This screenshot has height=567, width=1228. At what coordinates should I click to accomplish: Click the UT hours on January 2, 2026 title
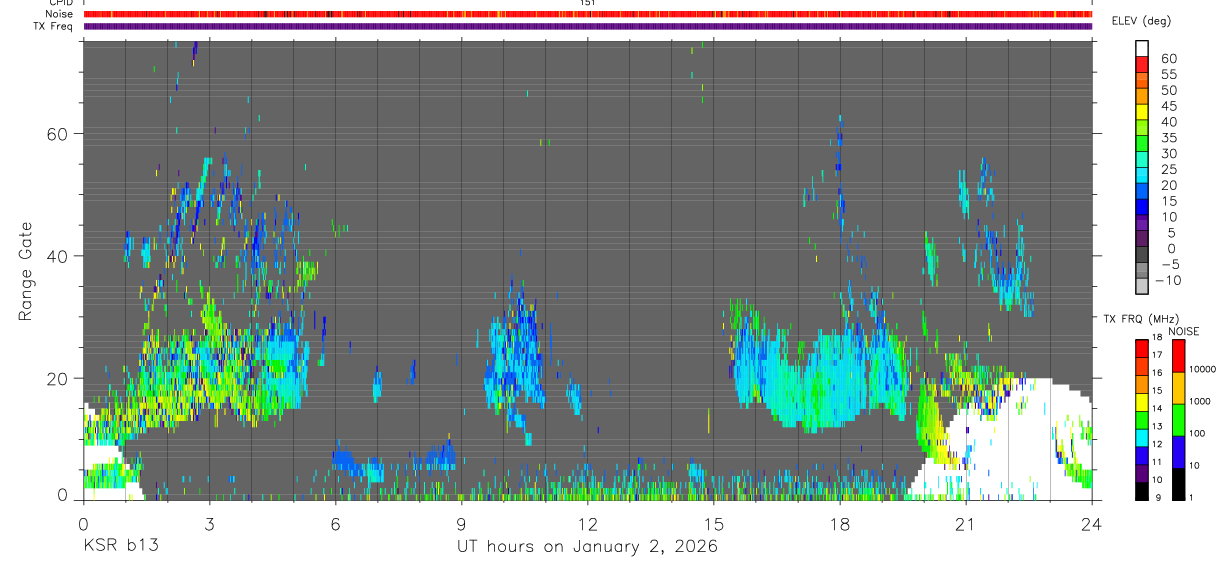pos(587,546)
